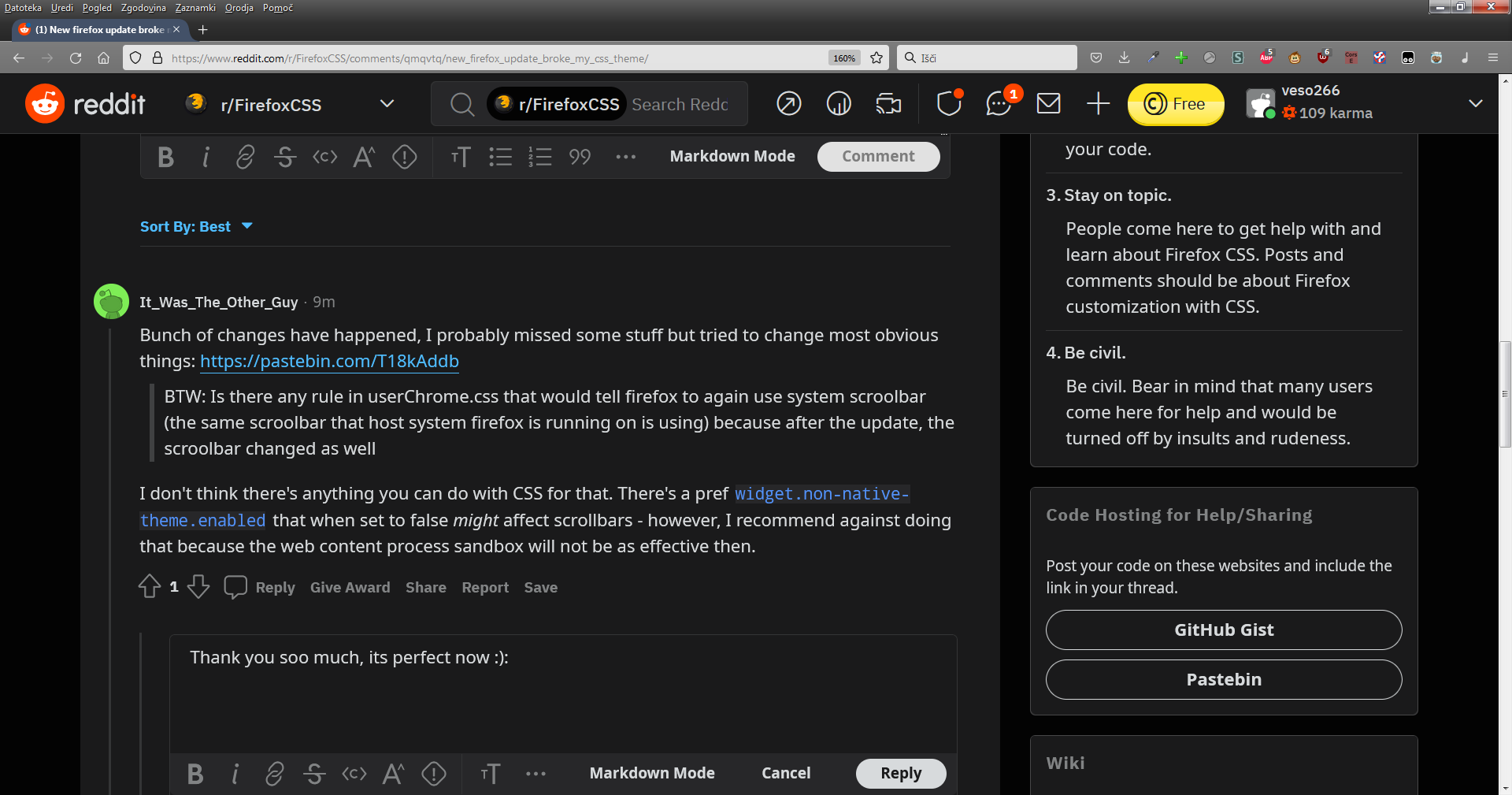Screen dimensions: 1512x795
Task: Upvote It_Was_The_Other_Guy's comment
Action: 150,586
